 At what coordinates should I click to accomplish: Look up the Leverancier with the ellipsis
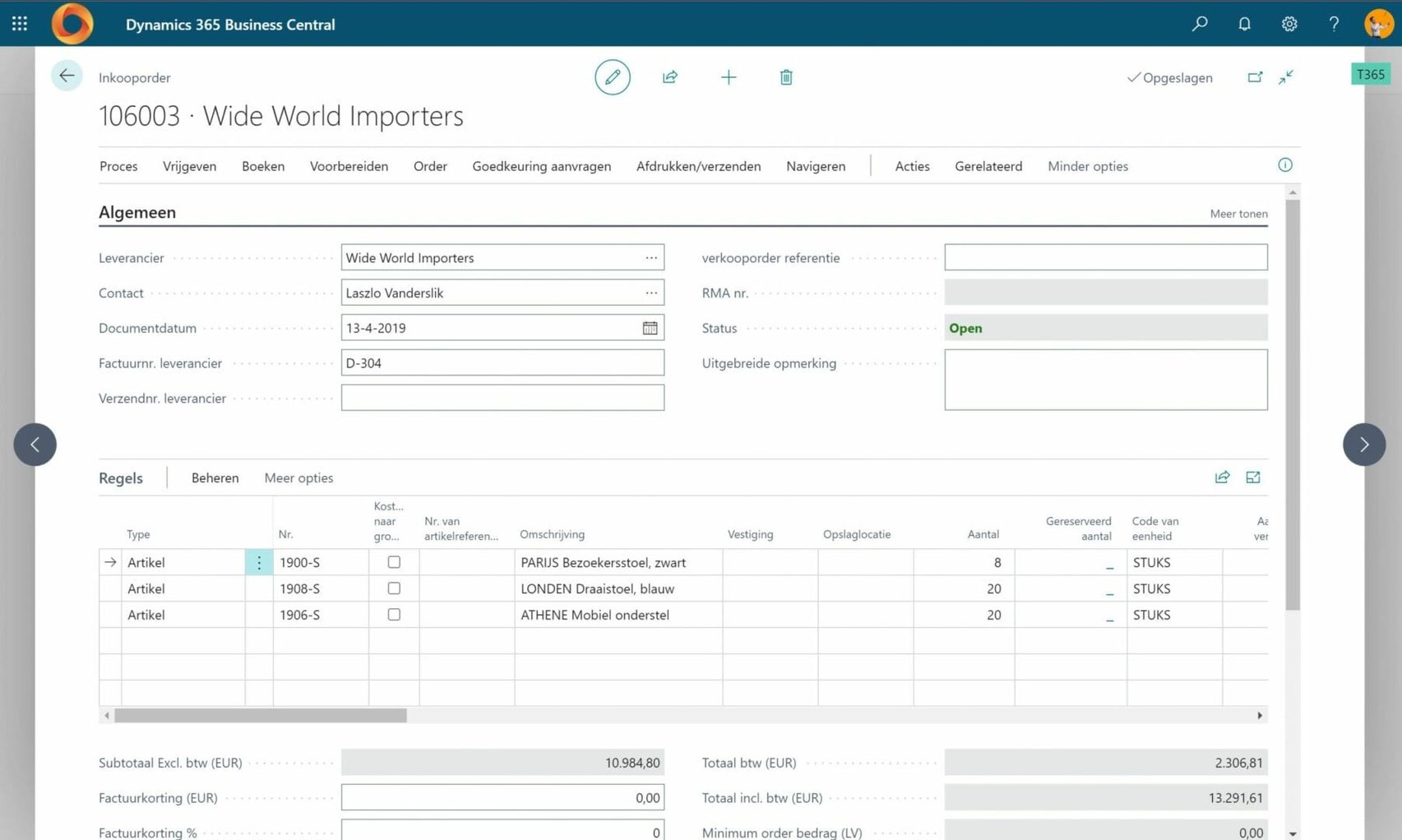pyautogui.click(x=651, y=257)
